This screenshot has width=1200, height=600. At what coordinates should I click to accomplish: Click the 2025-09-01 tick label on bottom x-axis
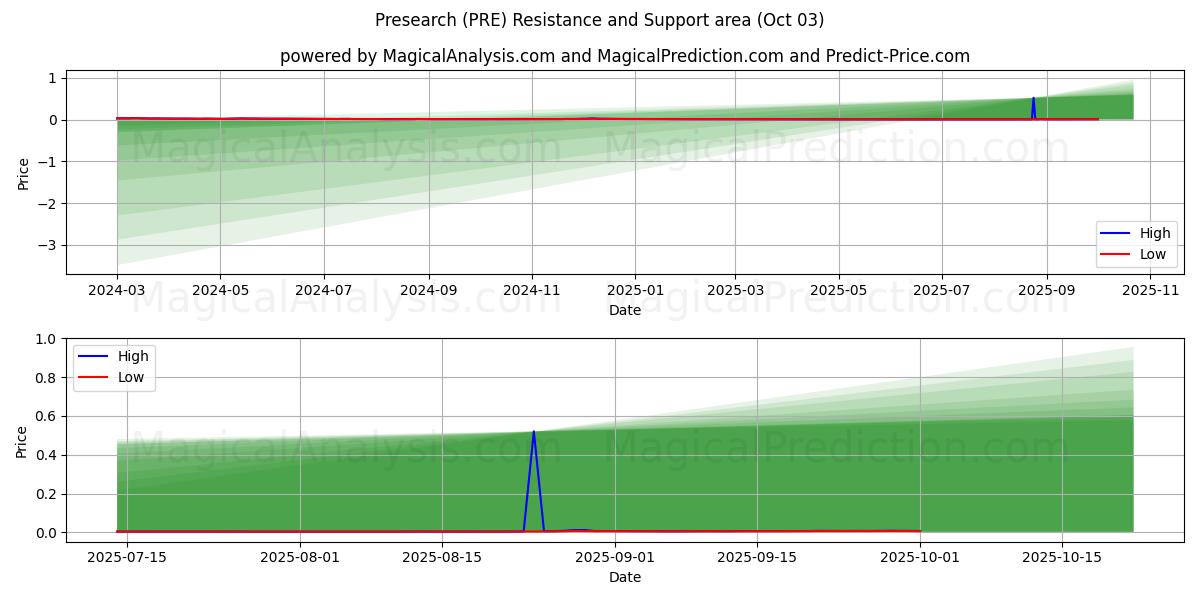tap(615, 557)
